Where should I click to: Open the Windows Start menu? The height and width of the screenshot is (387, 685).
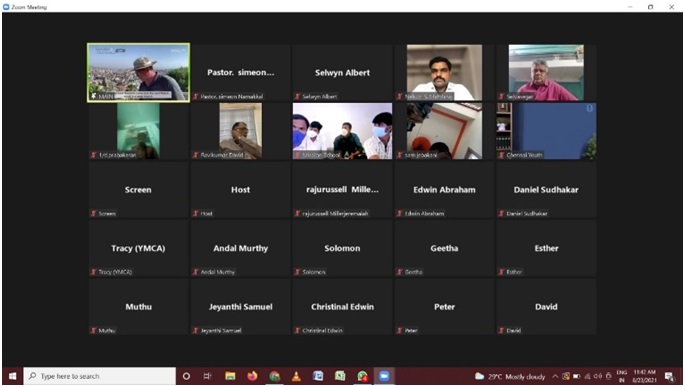[13, 376]
